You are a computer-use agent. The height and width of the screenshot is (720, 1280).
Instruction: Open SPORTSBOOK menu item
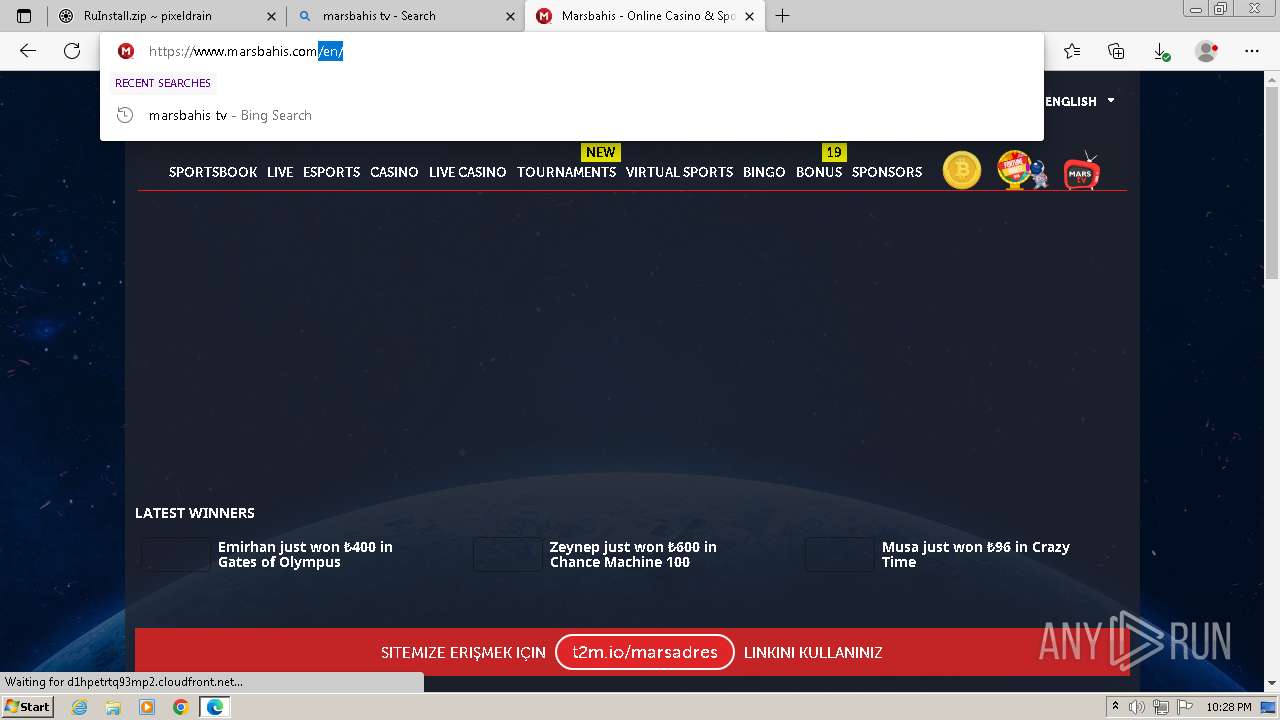[213, 172]
